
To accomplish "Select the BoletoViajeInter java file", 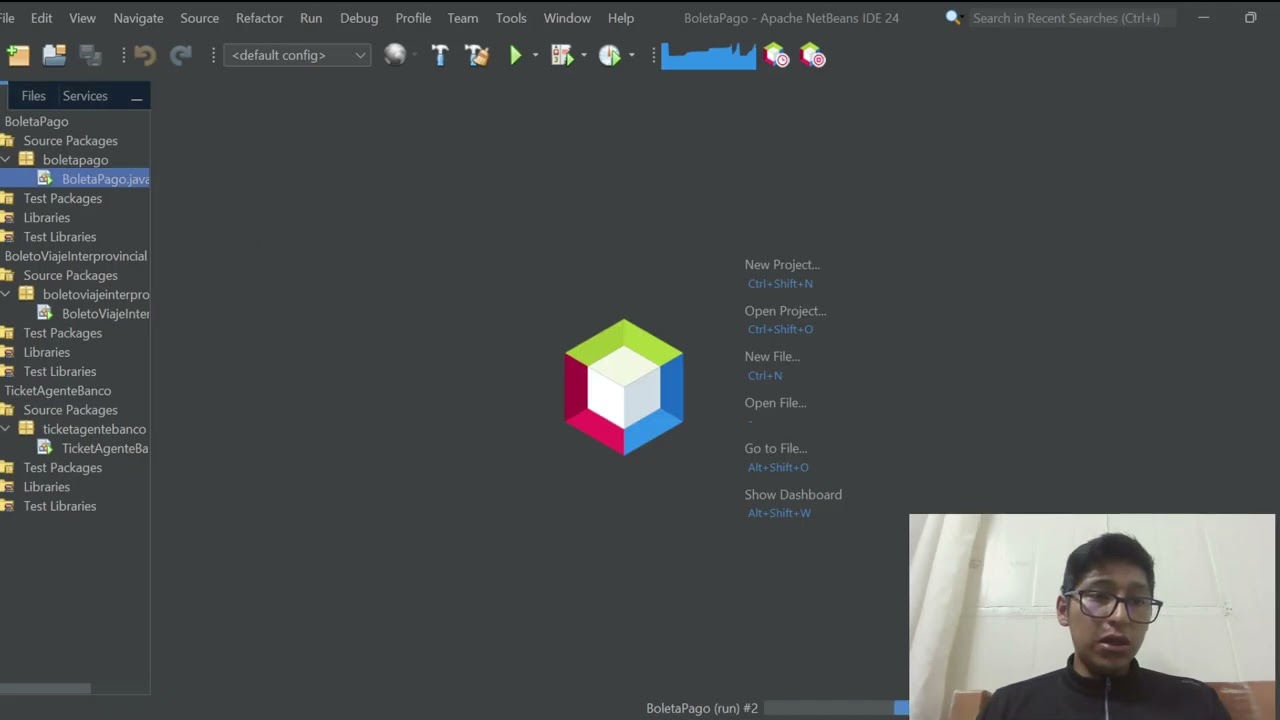I will pyautogui.click(x=105, y=314).
